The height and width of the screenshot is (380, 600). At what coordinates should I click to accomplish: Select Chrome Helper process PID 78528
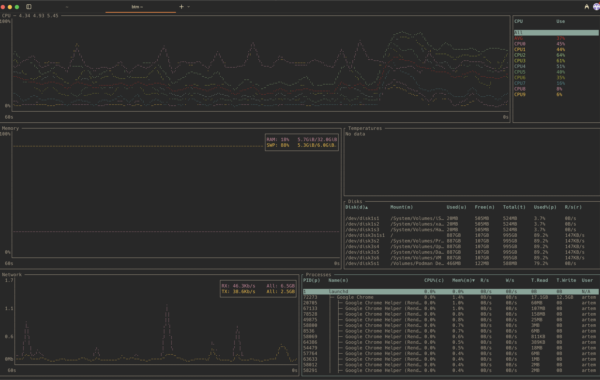[x=451, y=314]
